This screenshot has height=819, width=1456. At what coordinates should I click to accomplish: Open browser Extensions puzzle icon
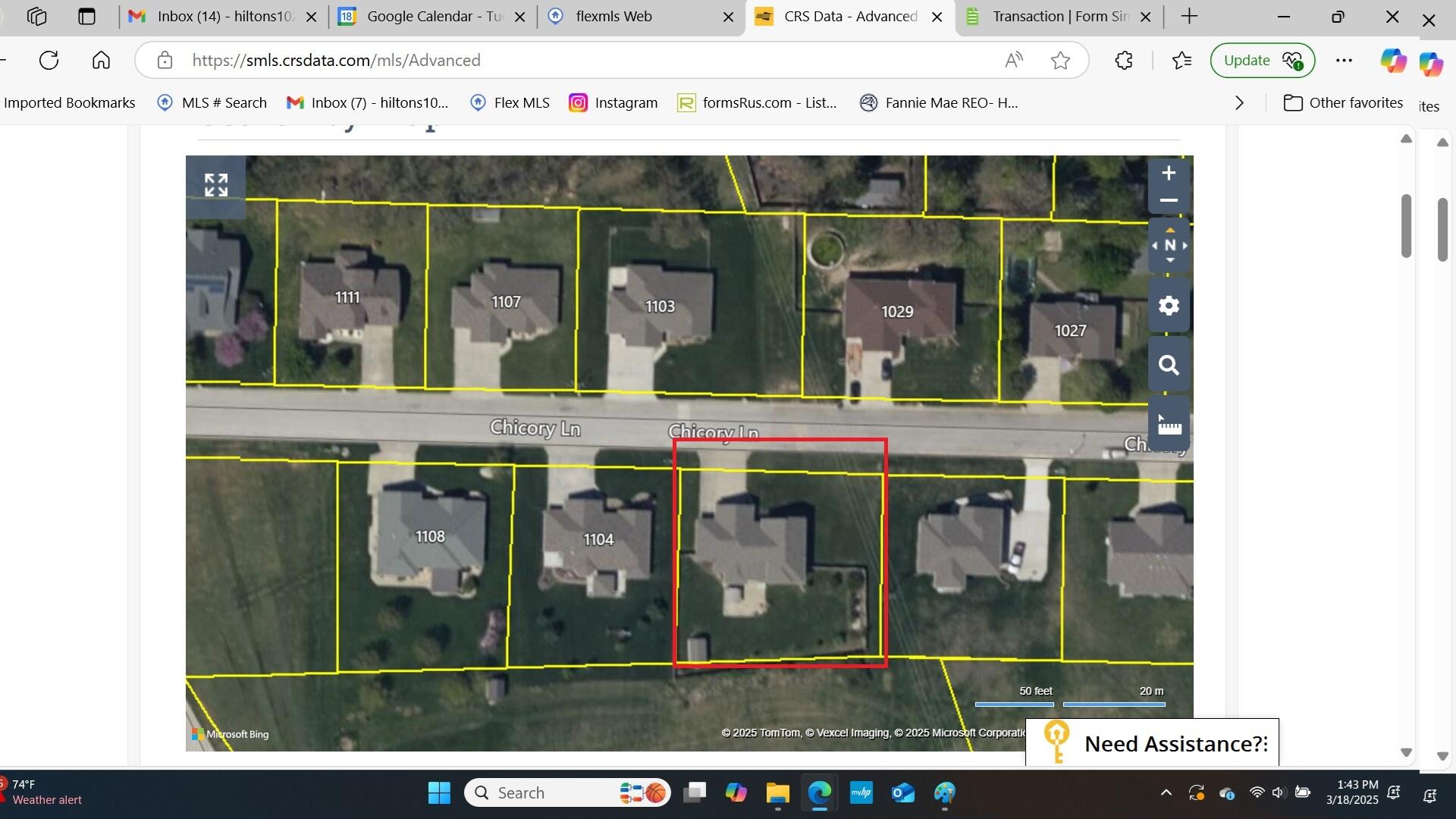pos(1124,61)
